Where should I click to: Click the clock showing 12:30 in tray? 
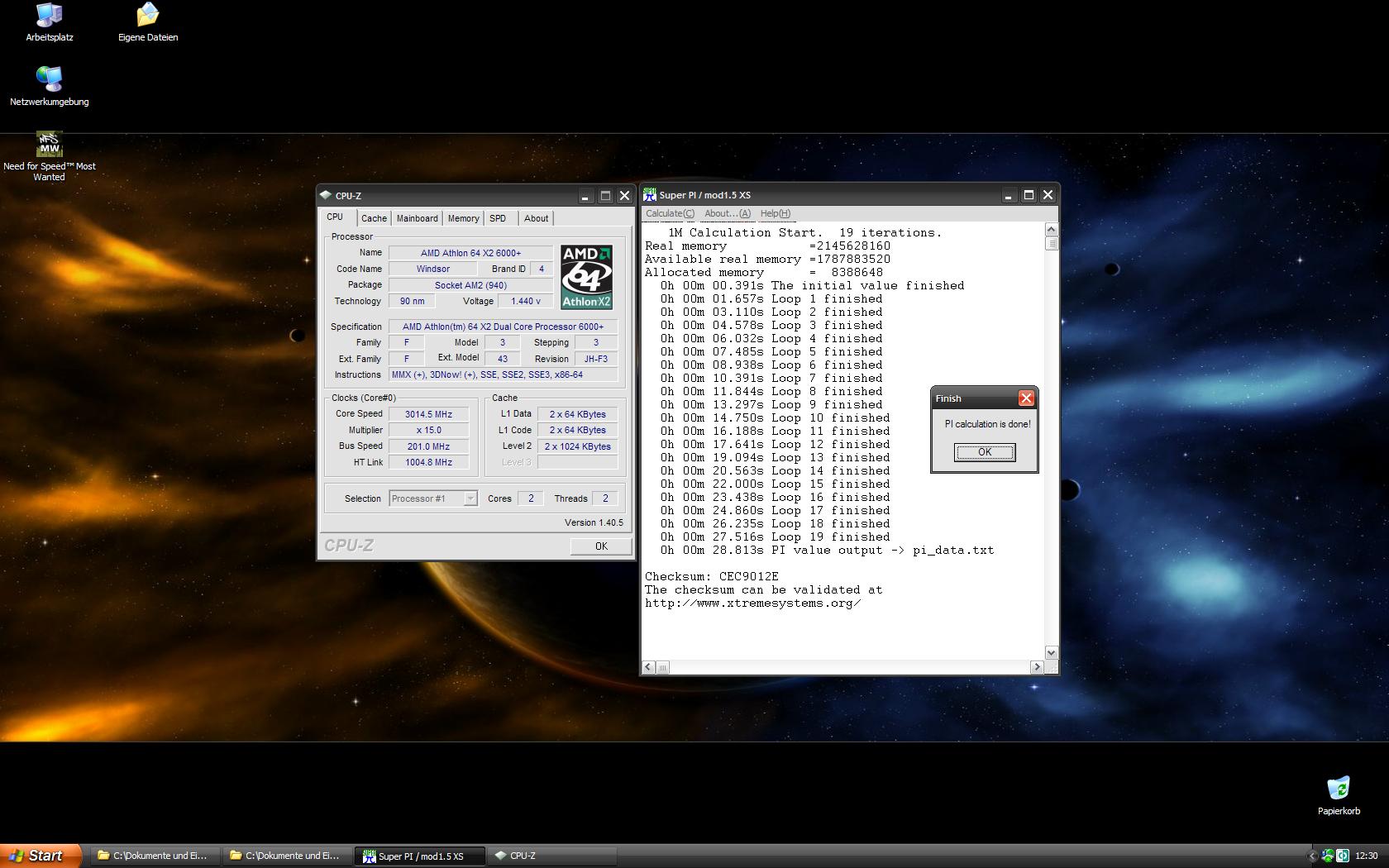pos(1367,856)
